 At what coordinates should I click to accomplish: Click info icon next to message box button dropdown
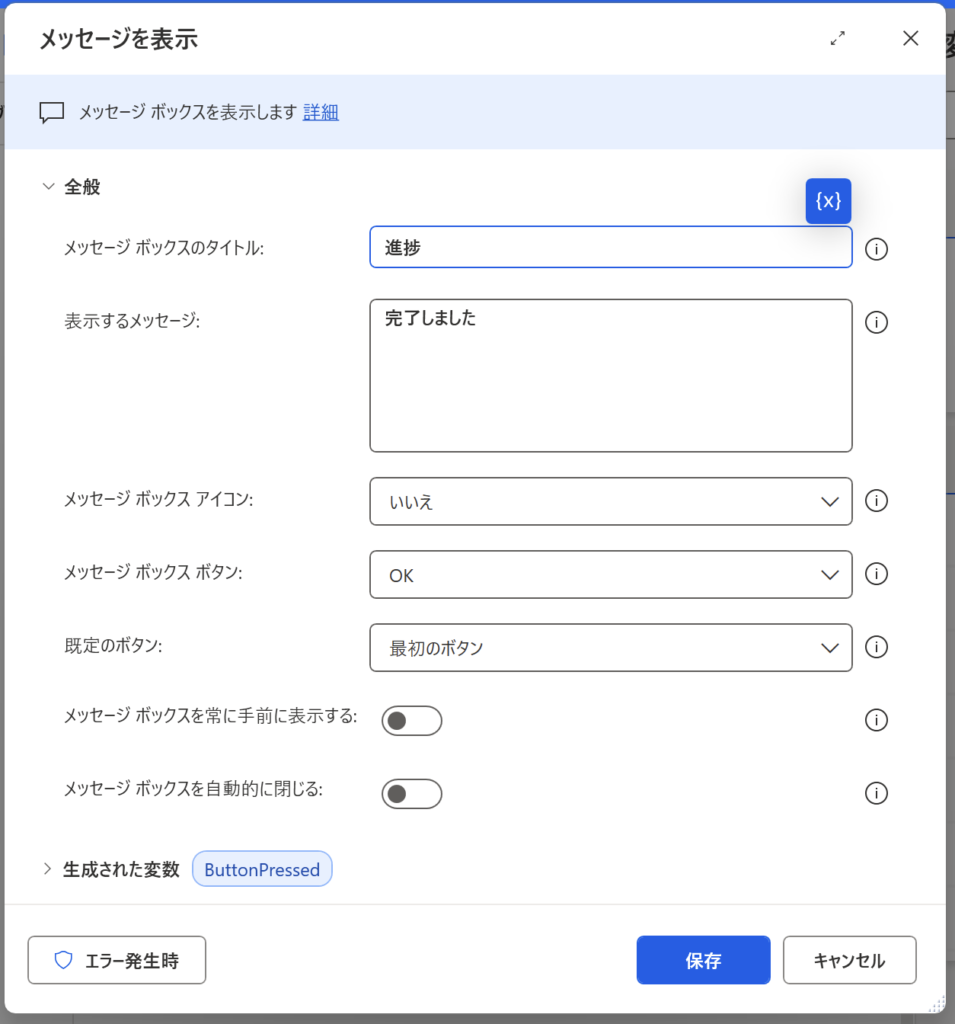click(x=876, y=574)
